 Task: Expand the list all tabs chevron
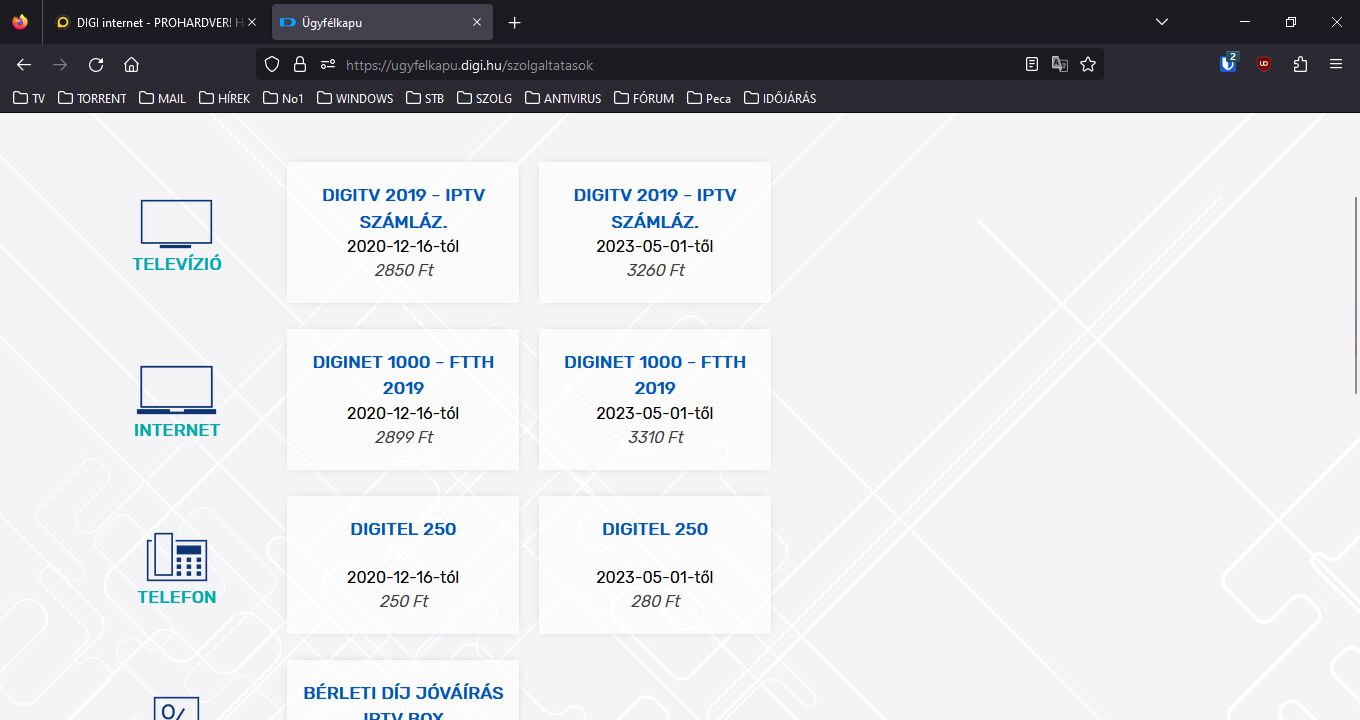pyautogui.click(x=1162, y=22)
